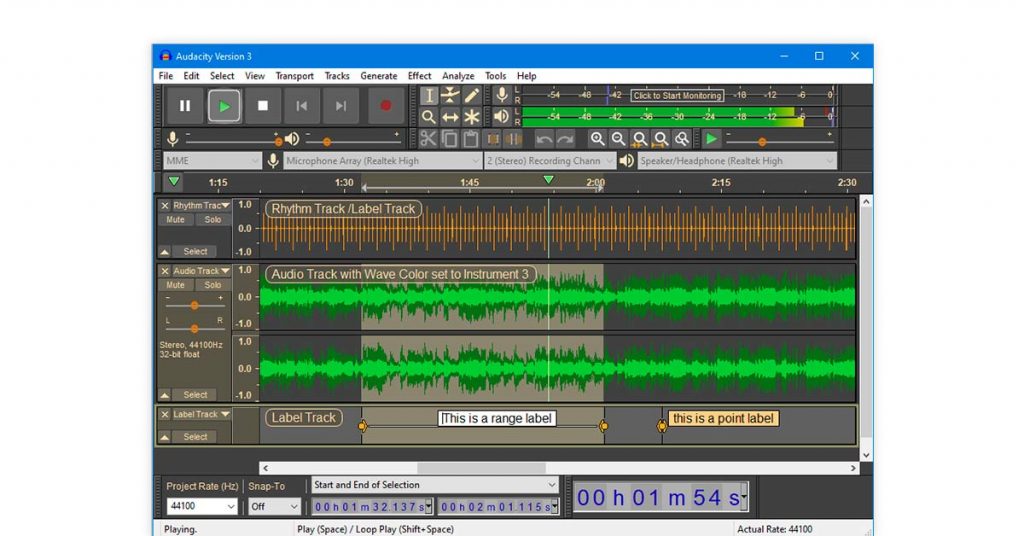This screenshot has height=536, width=1024.
Task: Collapse the Audio Track with arrow
Action: point(165,395)
